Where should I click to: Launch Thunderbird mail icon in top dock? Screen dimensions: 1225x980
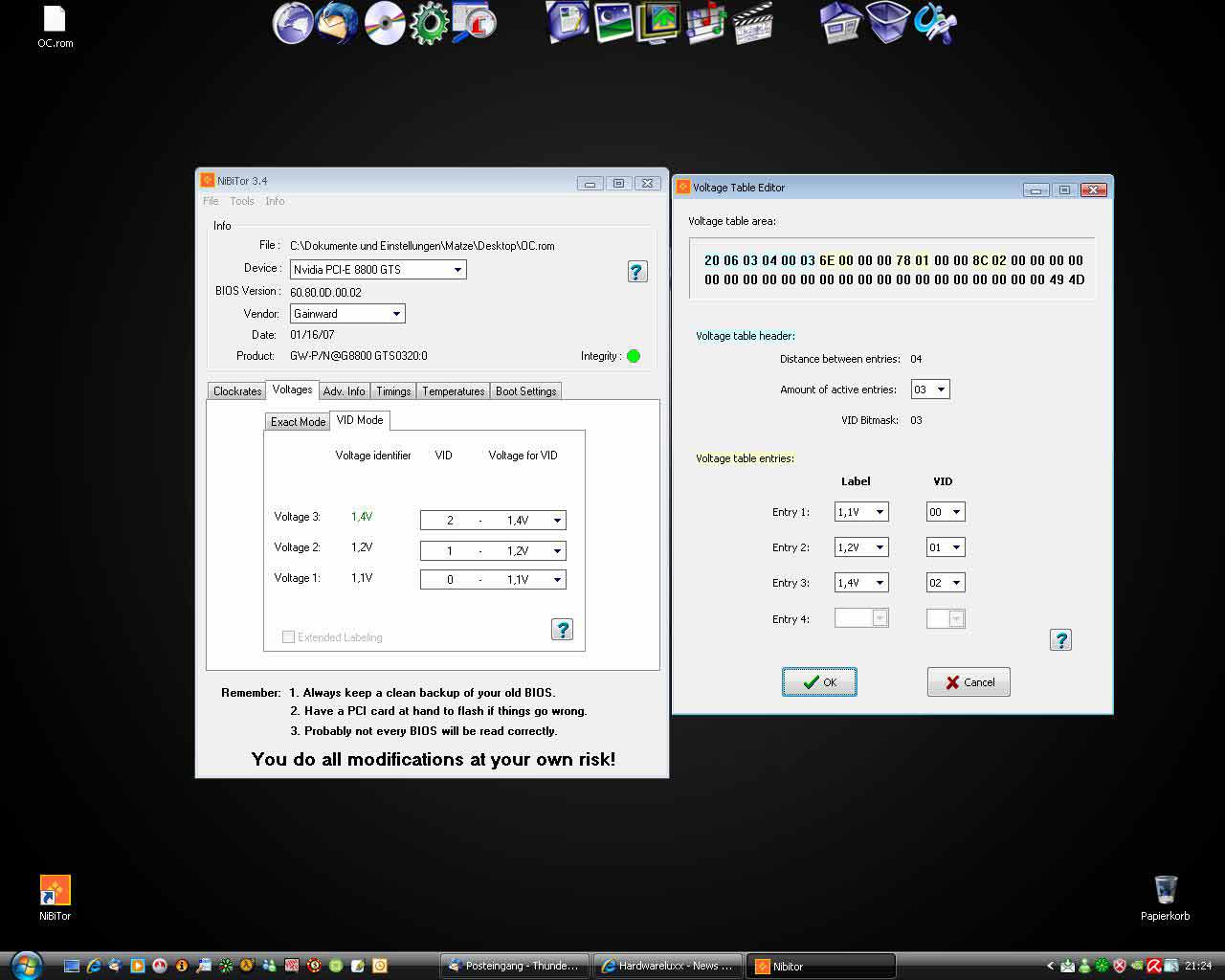click(x=337, y=23)
